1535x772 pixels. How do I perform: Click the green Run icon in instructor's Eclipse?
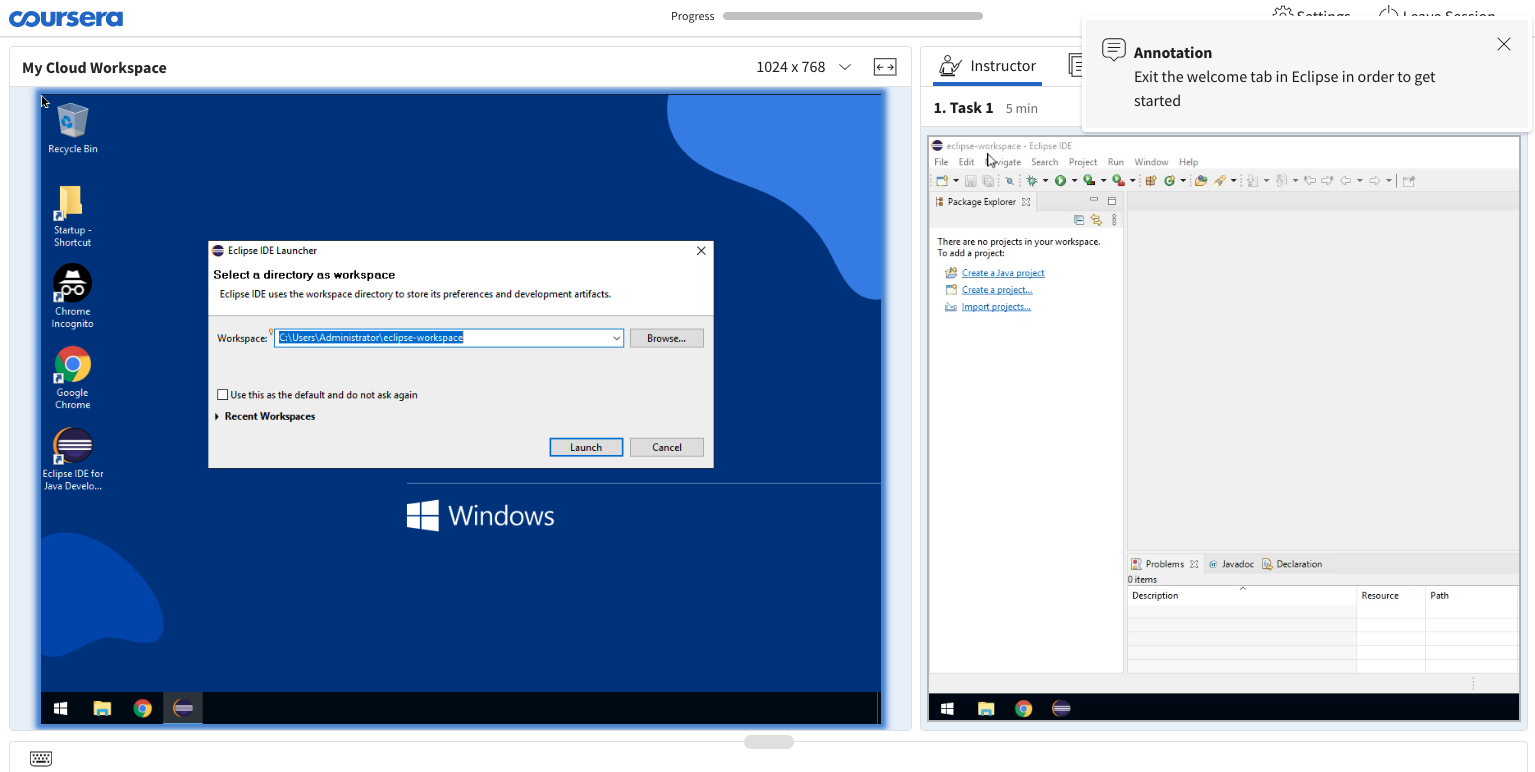[x=1060, y=181]
